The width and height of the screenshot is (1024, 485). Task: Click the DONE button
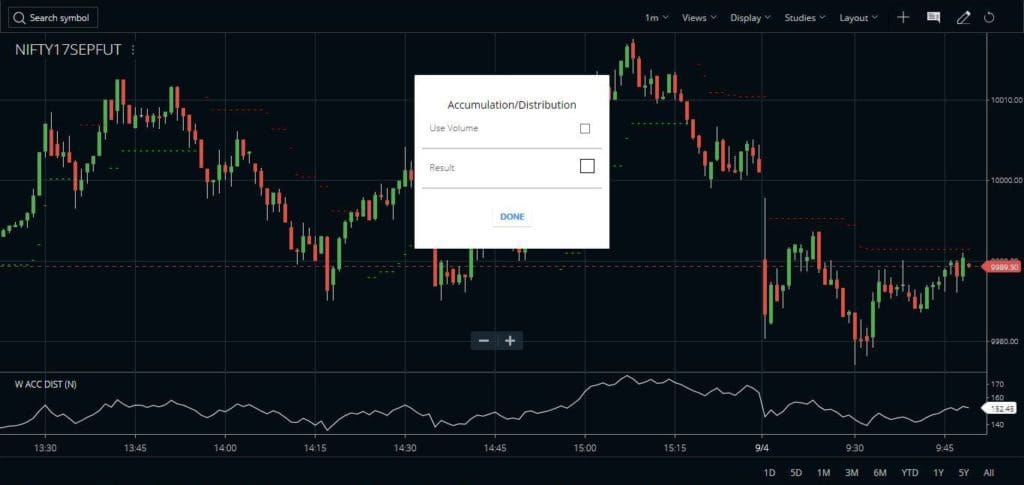(x=512, y=217)
